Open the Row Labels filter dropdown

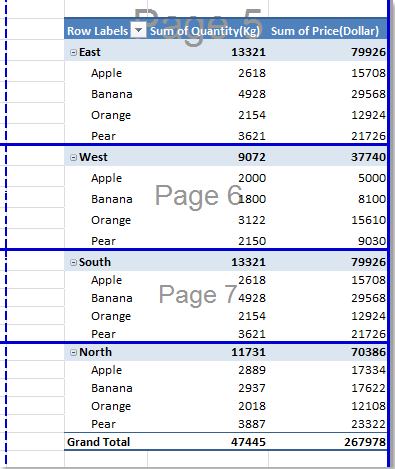pos(138,31)
